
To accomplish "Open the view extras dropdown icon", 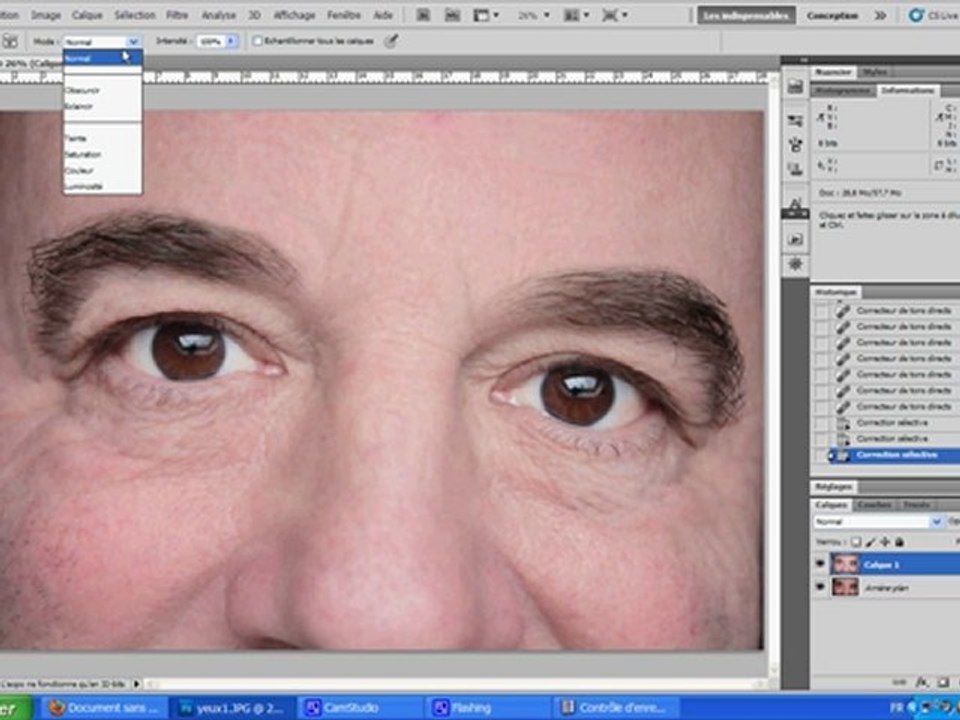I will point(486,15).
